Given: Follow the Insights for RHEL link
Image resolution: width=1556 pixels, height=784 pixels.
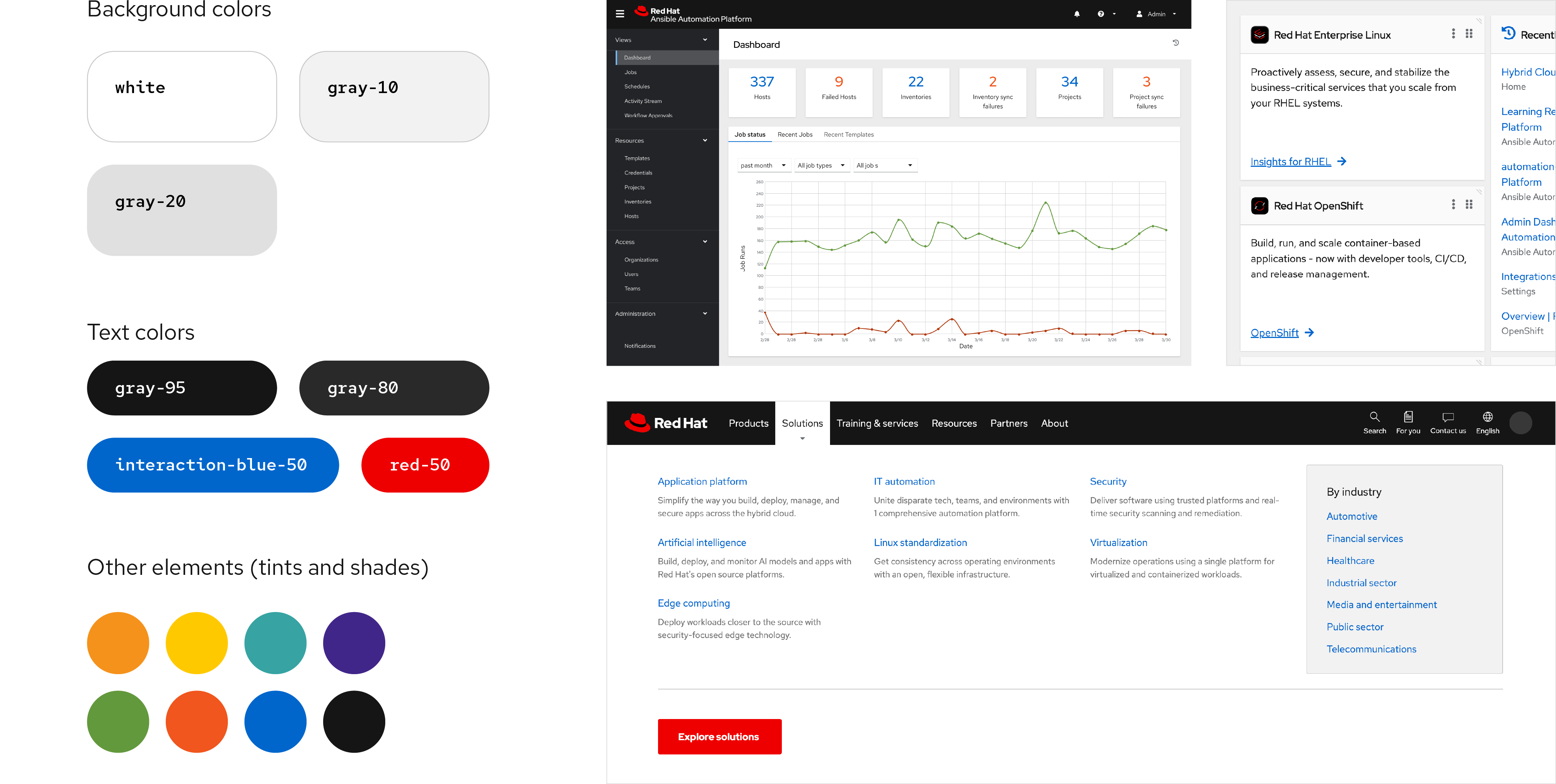Looking at the screenshot, I should [x=1290, y=161].
